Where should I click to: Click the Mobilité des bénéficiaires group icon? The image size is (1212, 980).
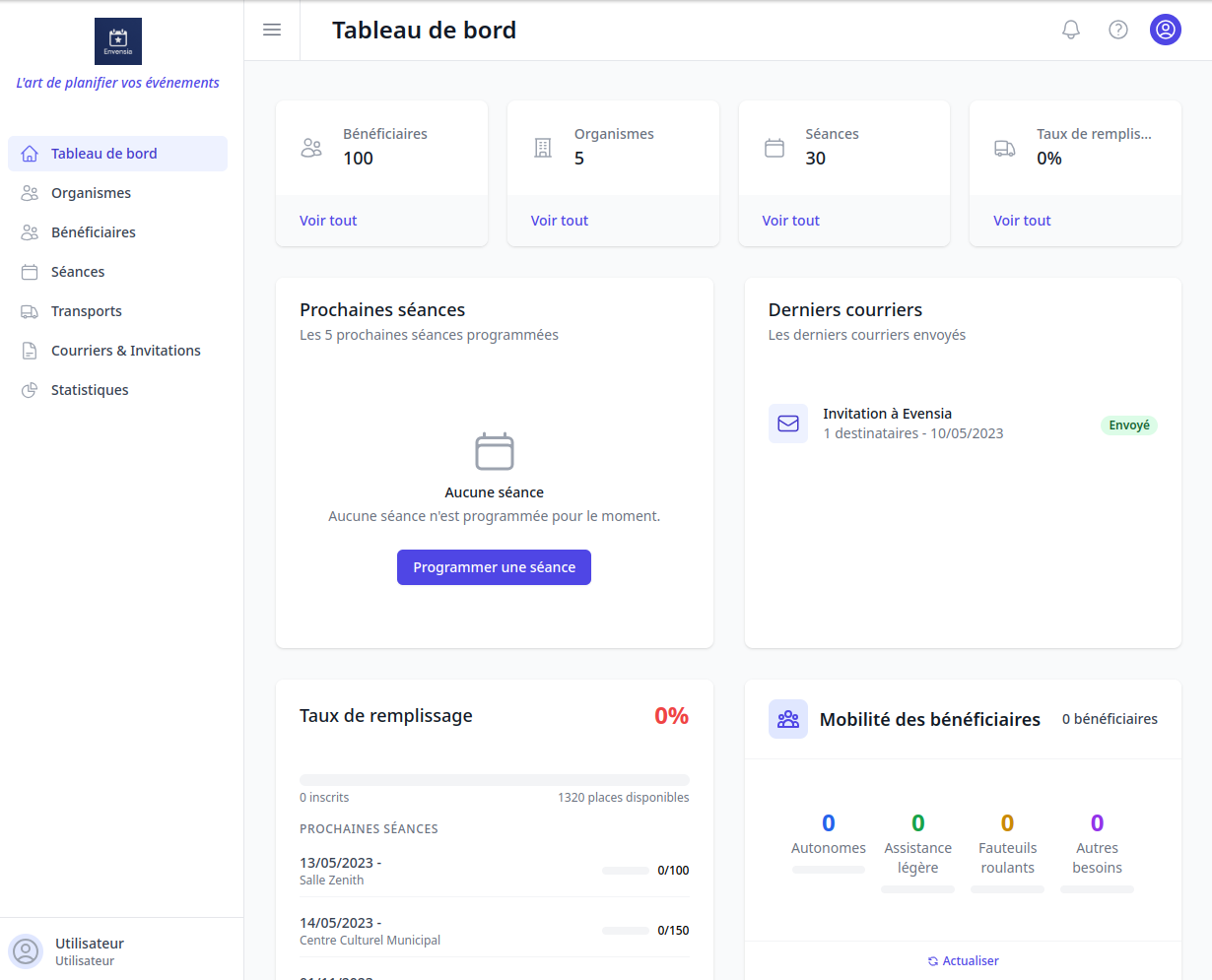(x=787, y=719)
